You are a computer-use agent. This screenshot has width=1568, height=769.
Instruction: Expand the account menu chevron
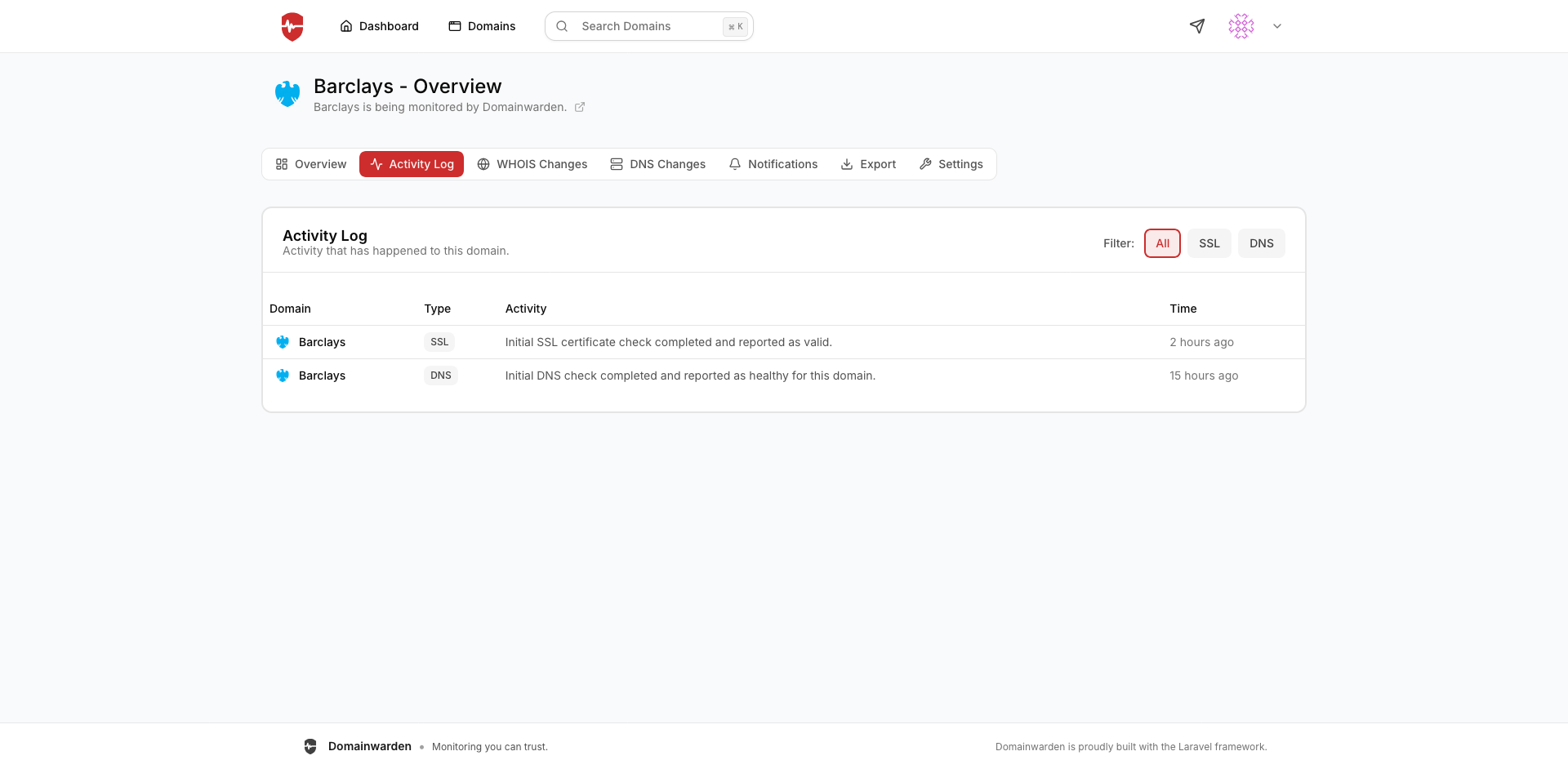coord(1277,26)
